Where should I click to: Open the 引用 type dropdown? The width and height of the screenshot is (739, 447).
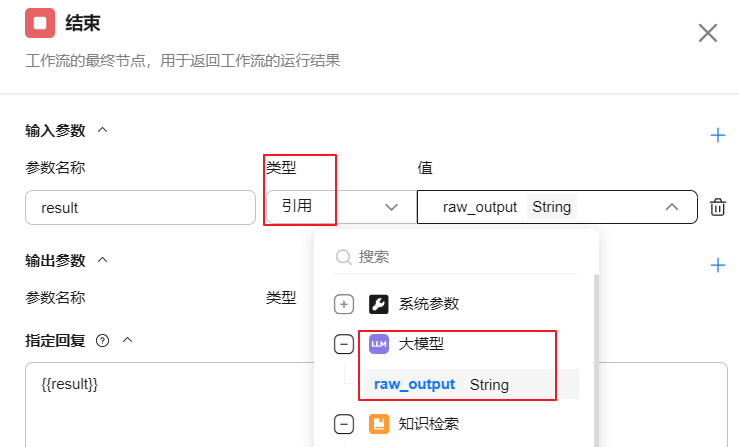pos(340,207)
